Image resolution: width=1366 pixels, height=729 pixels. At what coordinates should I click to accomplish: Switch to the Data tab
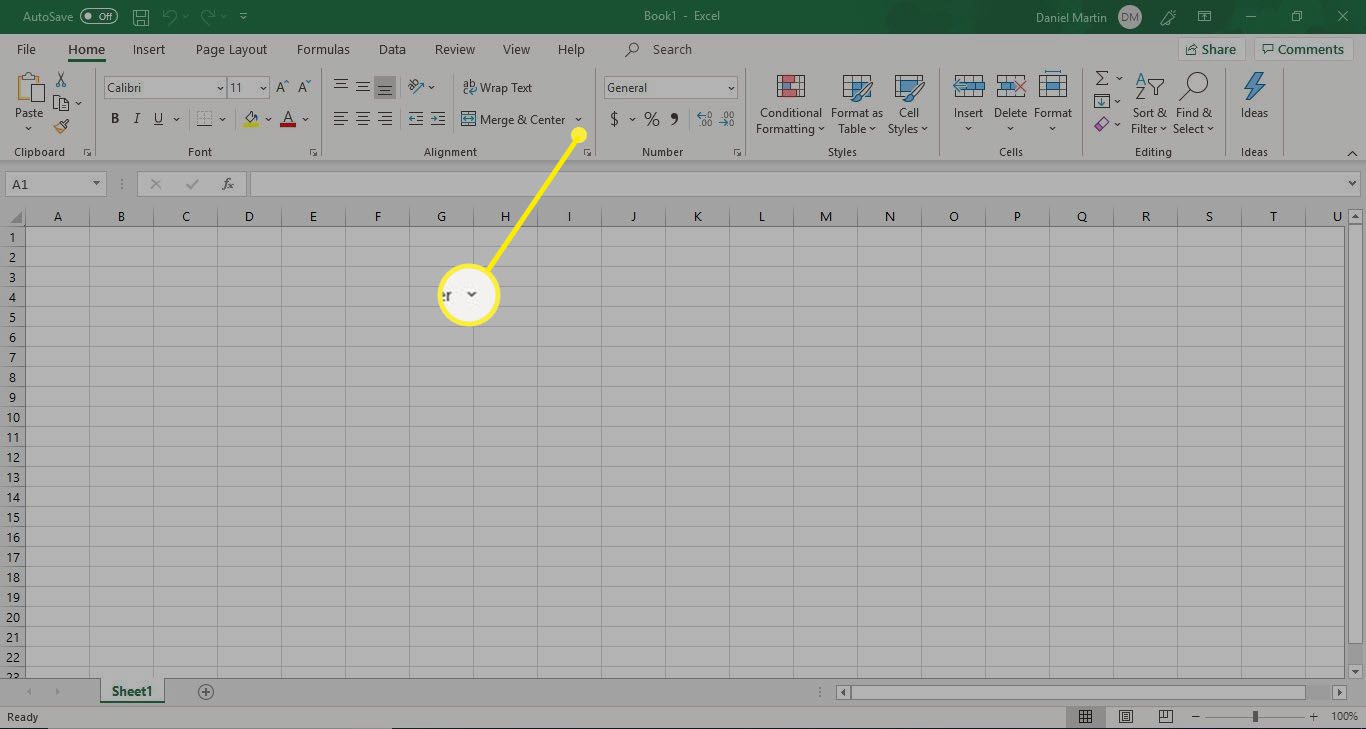[x=392, y=49]
